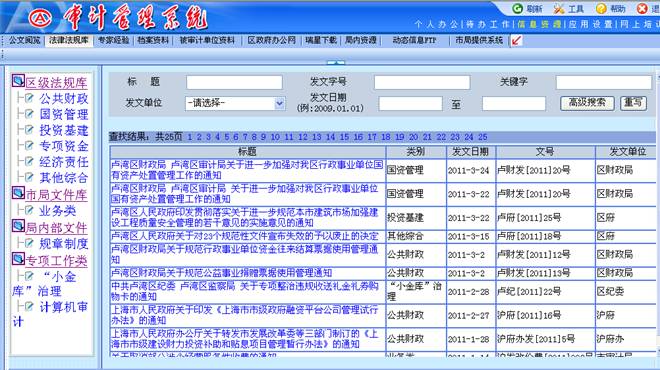Click the 高级搜索 button
660x370 pixels.
[587, 103]
